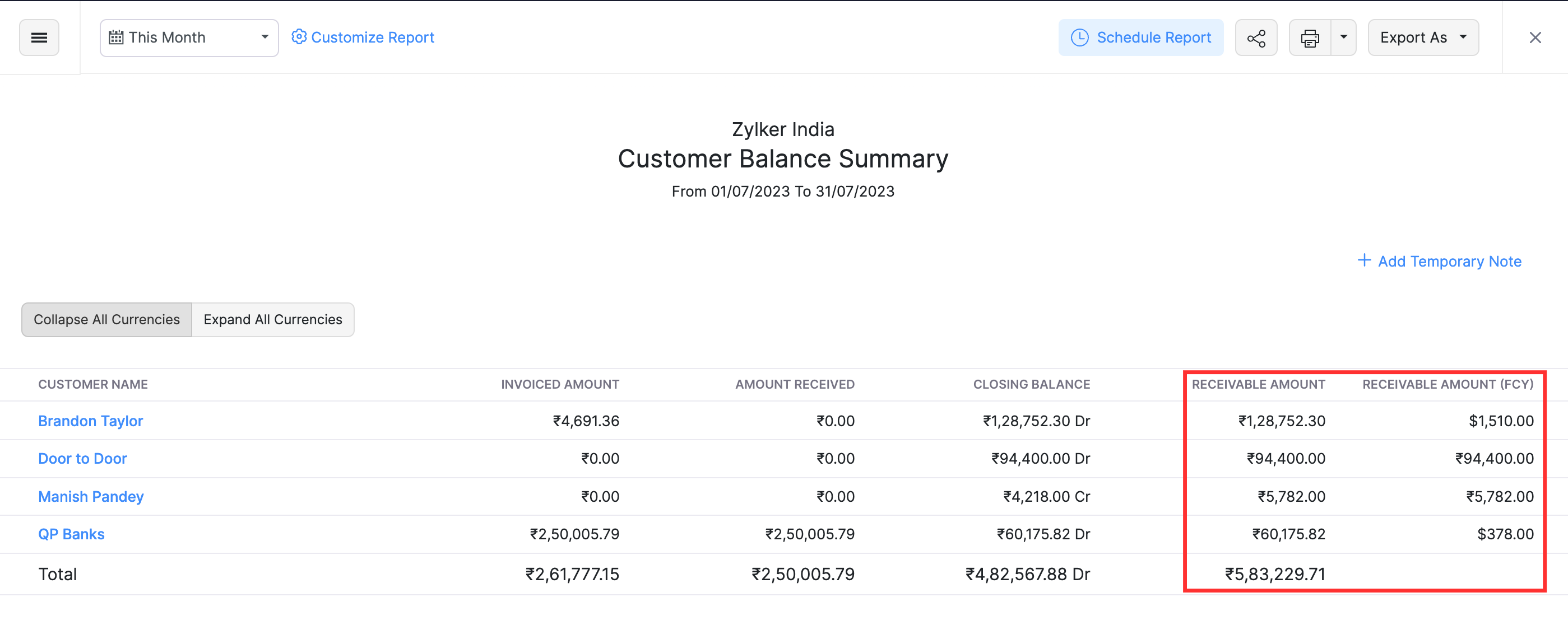Close the report with the X icon
This screenshot has height=625, width=1568.
[1535, 37]
